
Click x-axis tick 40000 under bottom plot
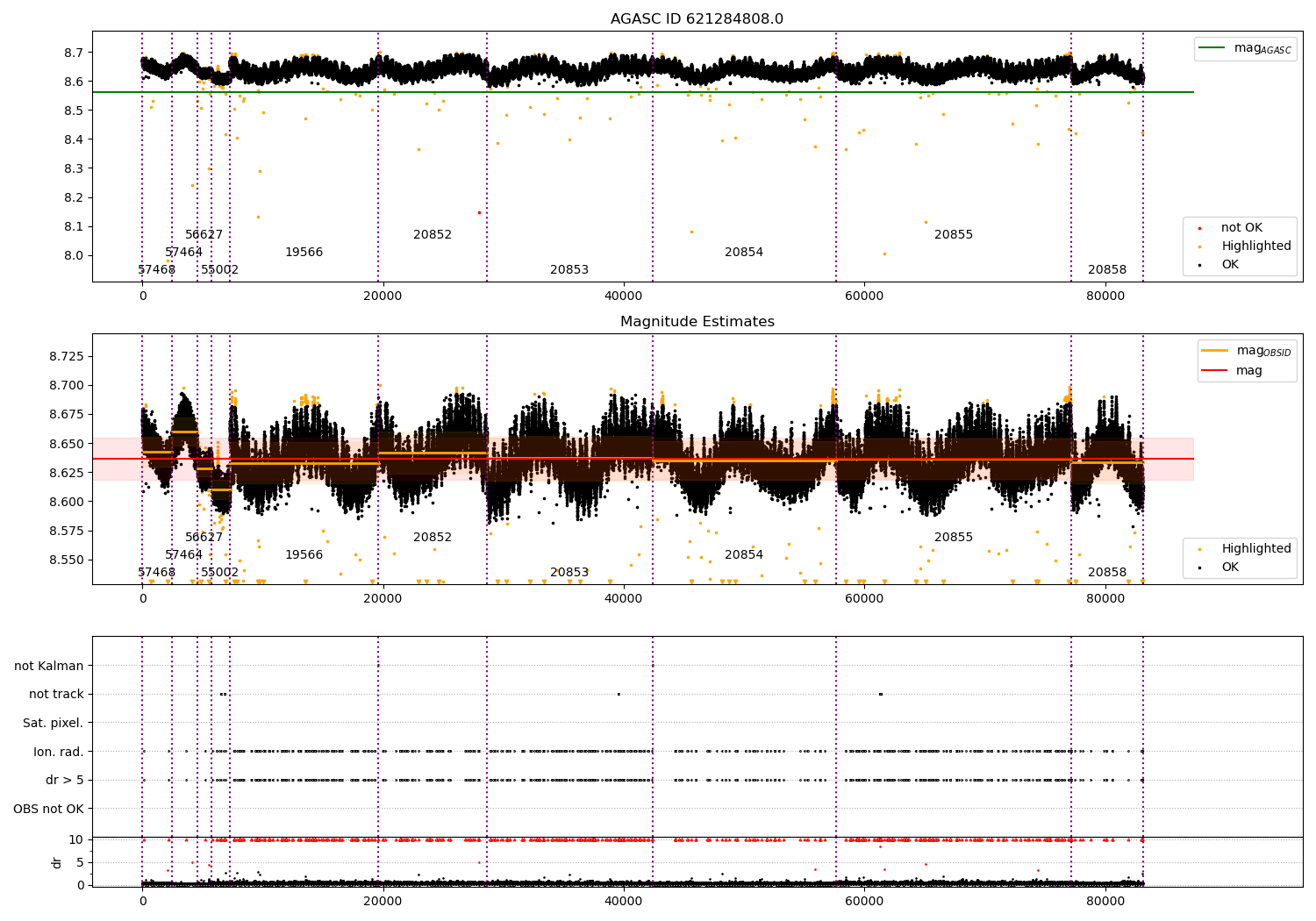(x=624, y=902)
